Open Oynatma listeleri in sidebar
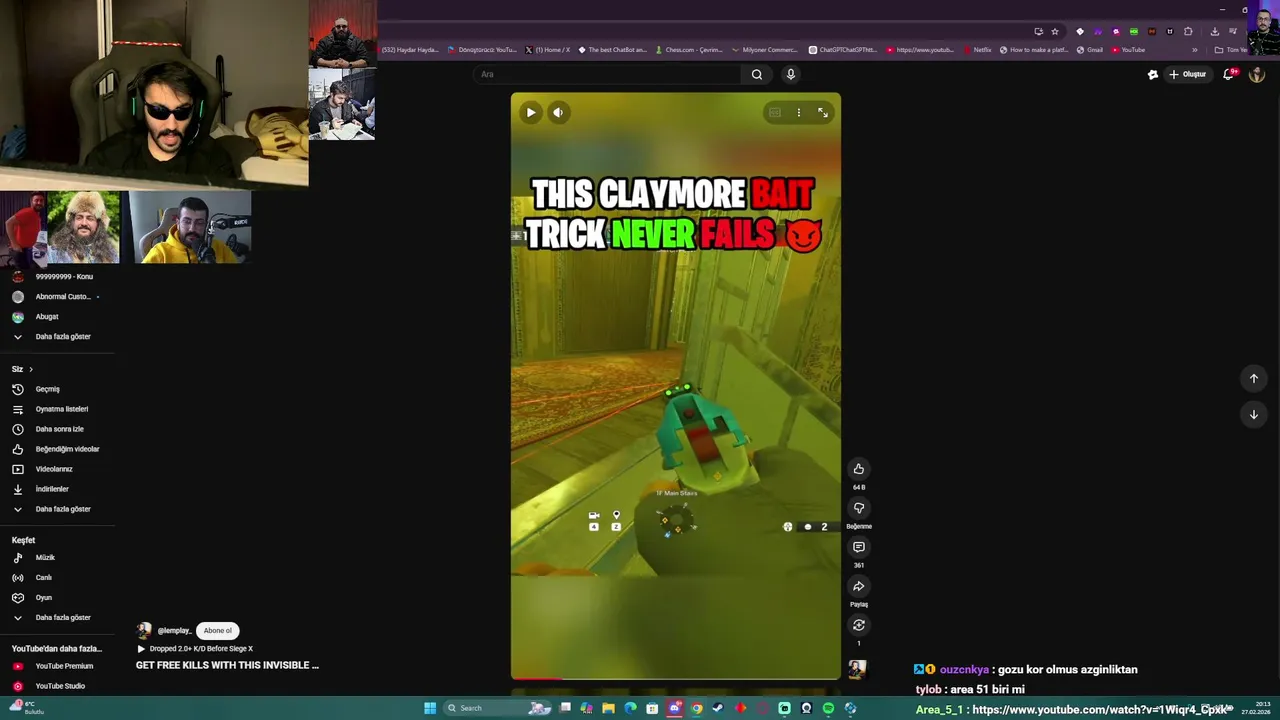Viewport: 1280px width, 720px height. pos(62,409)
